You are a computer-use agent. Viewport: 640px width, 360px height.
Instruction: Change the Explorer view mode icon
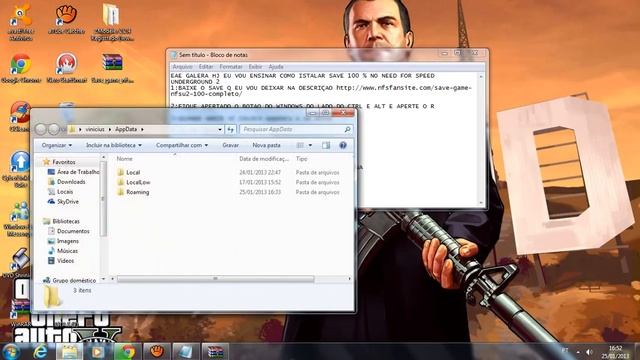coord(300,145)
